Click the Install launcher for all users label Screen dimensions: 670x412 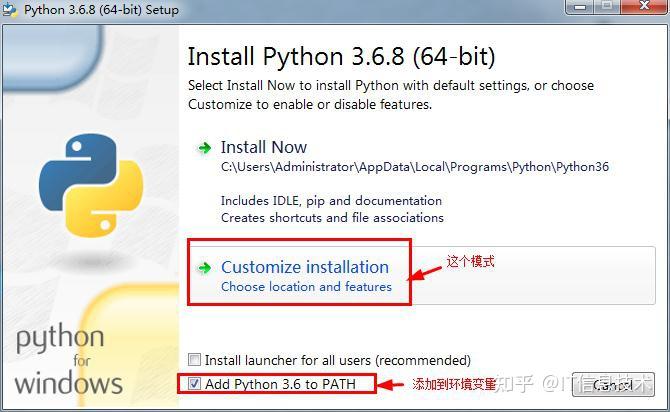[338, 360]
